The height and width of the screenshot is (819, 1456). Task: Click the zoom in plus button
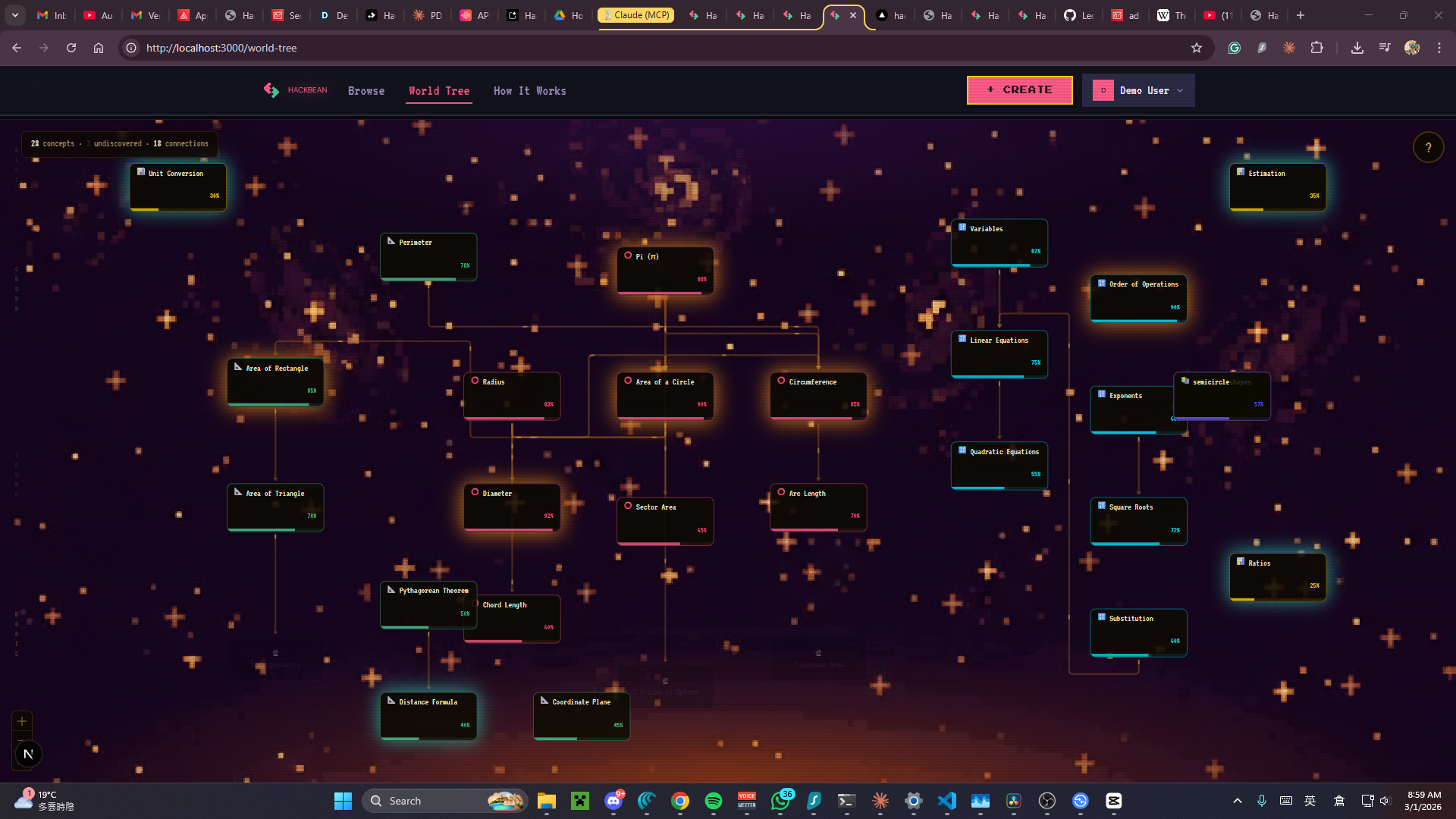[22, 721]
